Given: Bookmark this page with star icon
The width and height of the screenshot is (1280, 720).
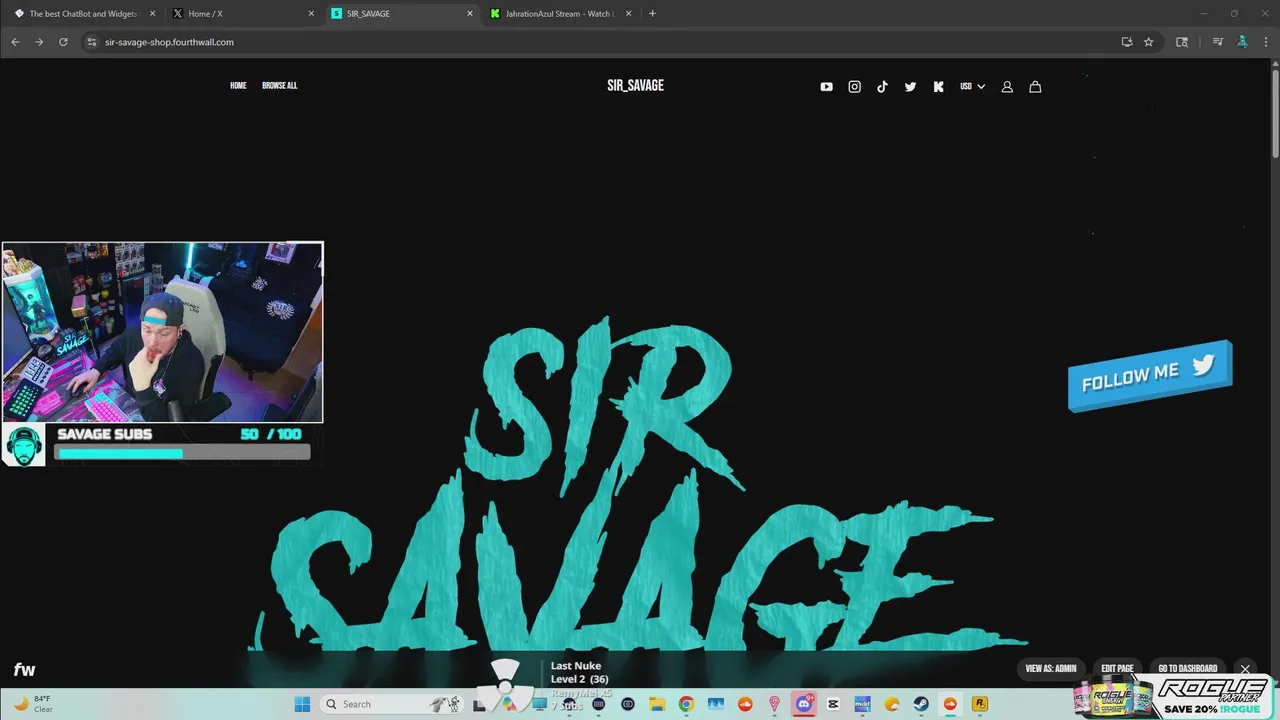Looking at the screenshot, I should [x=1149, y=42].
